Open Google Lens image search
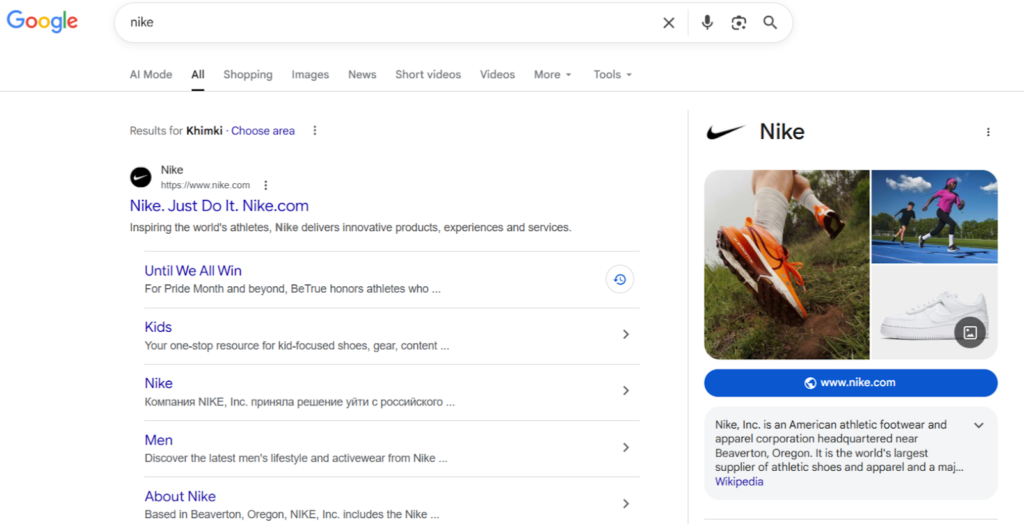The image size is (1024, 524). pos(738,23)
